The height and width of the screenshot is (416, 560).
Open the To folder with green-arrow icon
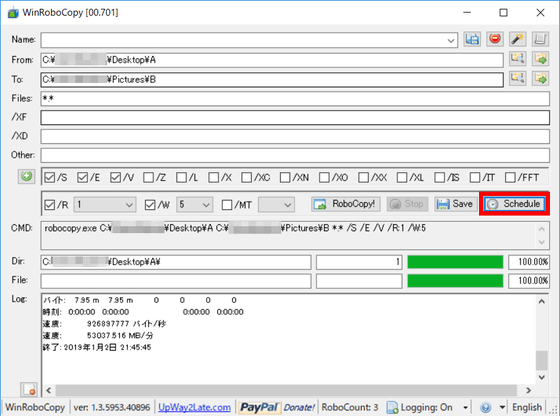[540, 79]
